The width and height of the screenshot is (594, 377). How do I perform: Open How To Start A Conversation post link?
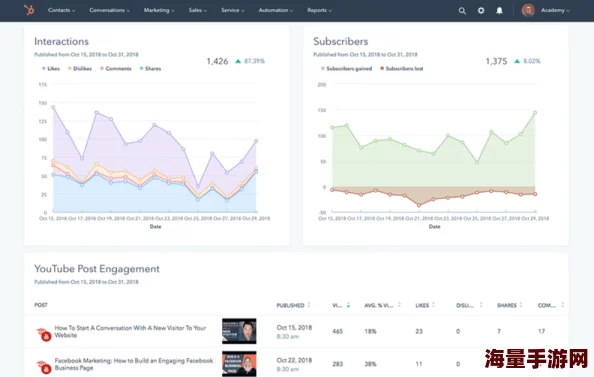click(x=130, y=332)
